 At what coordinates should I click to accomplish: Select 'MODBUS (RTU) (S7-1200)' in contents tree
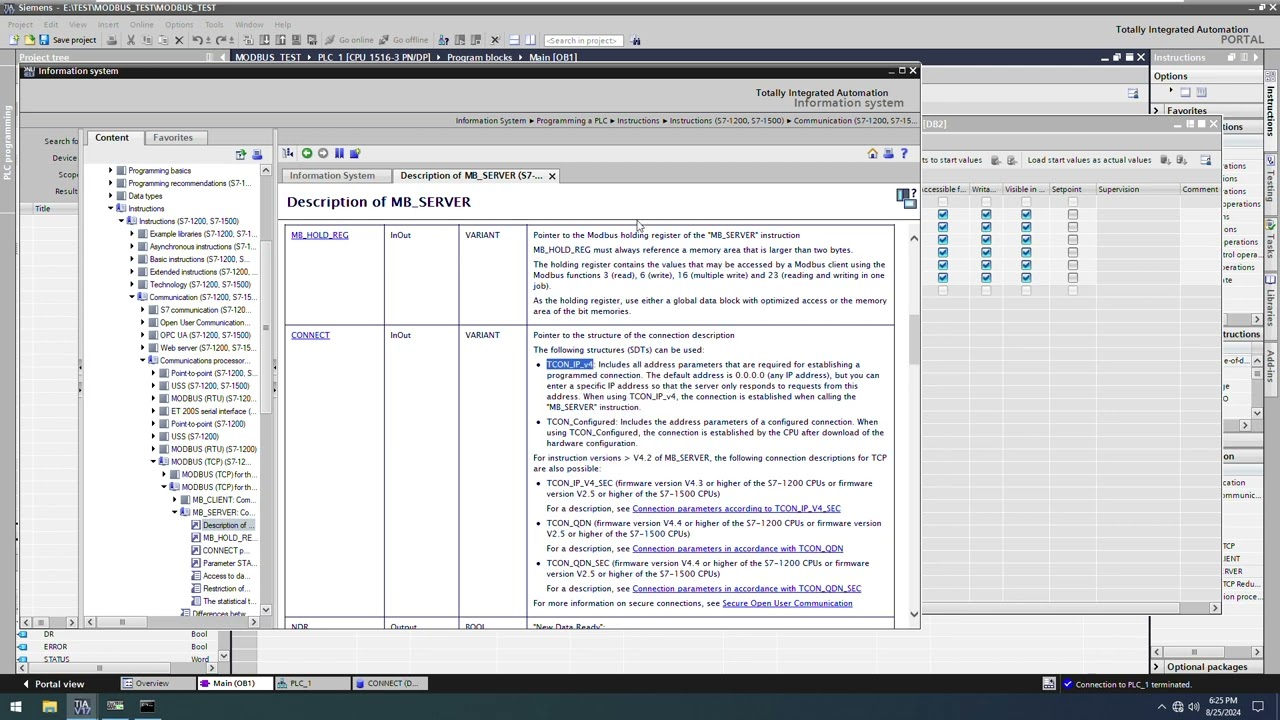[213, 449]
